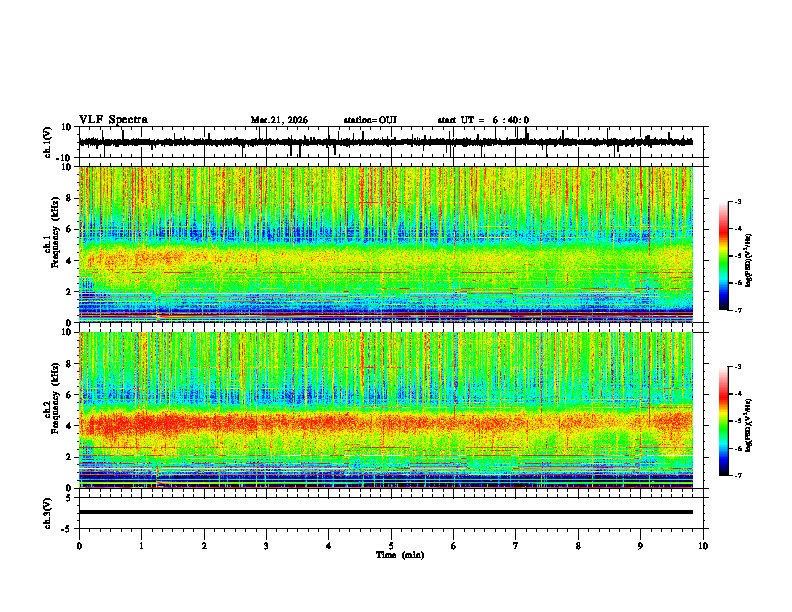This screenshot has height=612, width=792.
Task: Click the ch.2 spectrogram panel
Action: click(385, 410)
